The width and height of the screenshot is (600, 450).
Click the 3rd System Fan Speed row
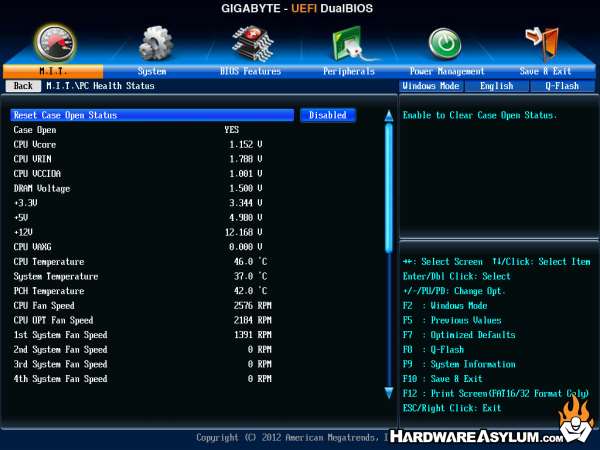142,364
